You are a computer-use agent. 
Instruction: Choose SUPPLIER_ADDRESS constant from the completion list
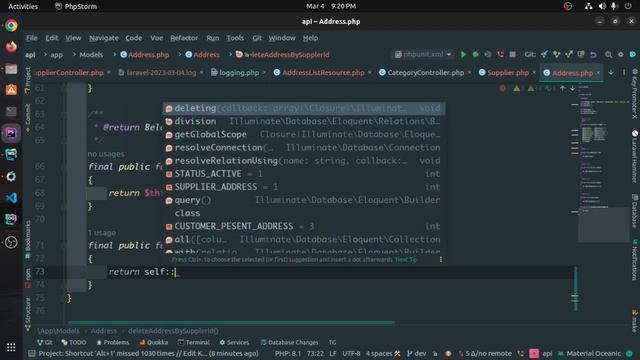coord(304,187)
